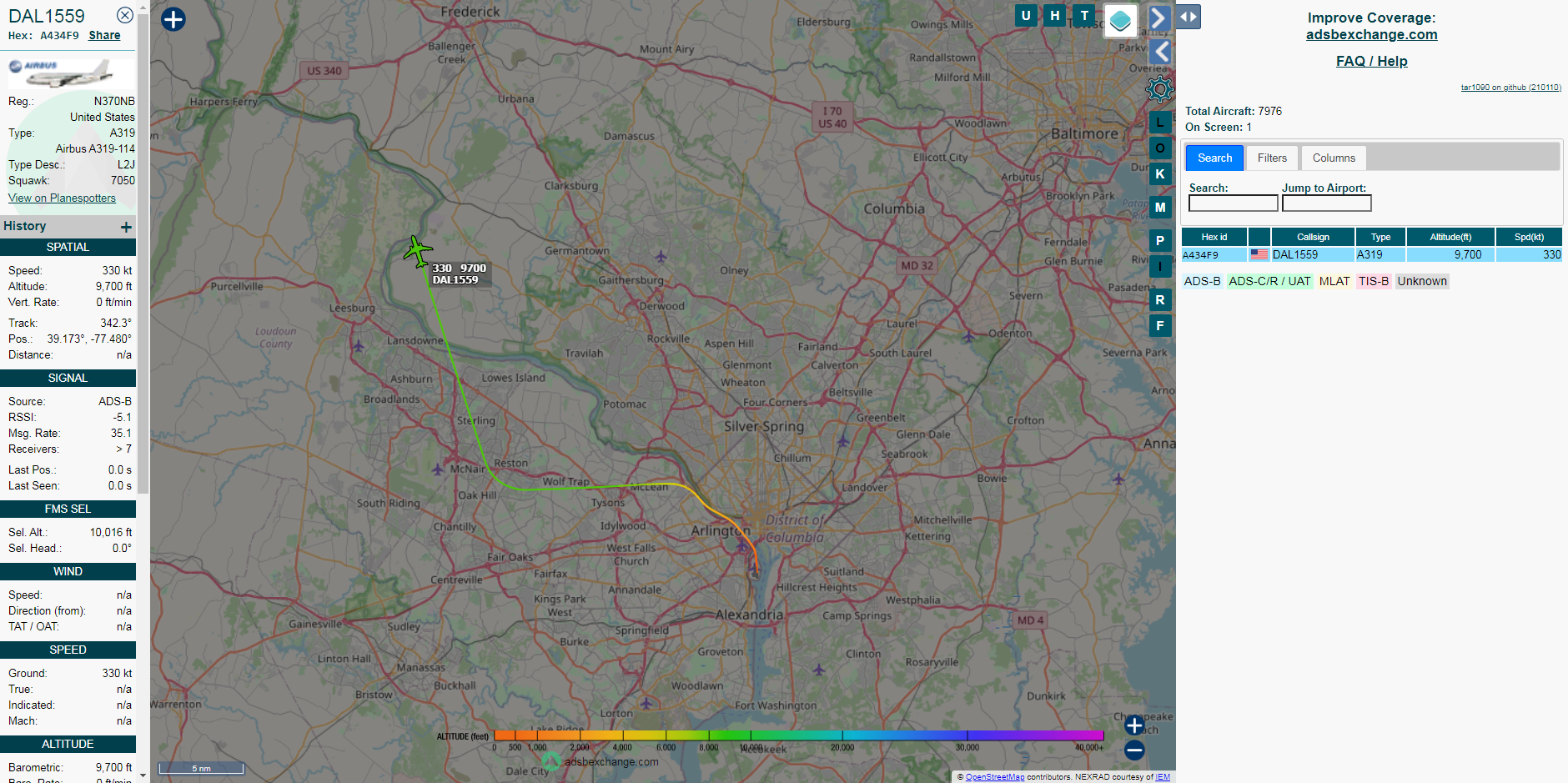This screenshot has width=1568, height=783.
Task: Toggle the M map option button
Action: tap(1160, 207)
